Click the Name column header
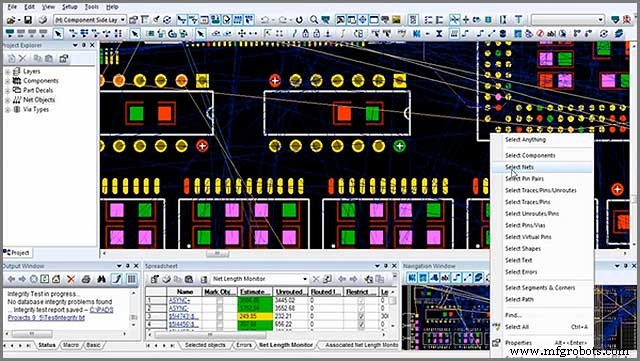 (185, 292)
